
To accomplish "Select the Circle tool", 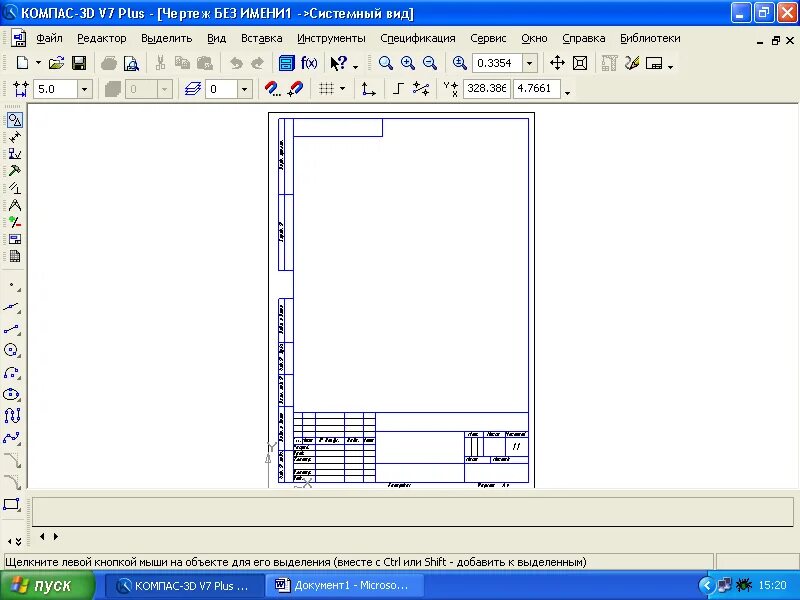I will click(x=12, y=351).
